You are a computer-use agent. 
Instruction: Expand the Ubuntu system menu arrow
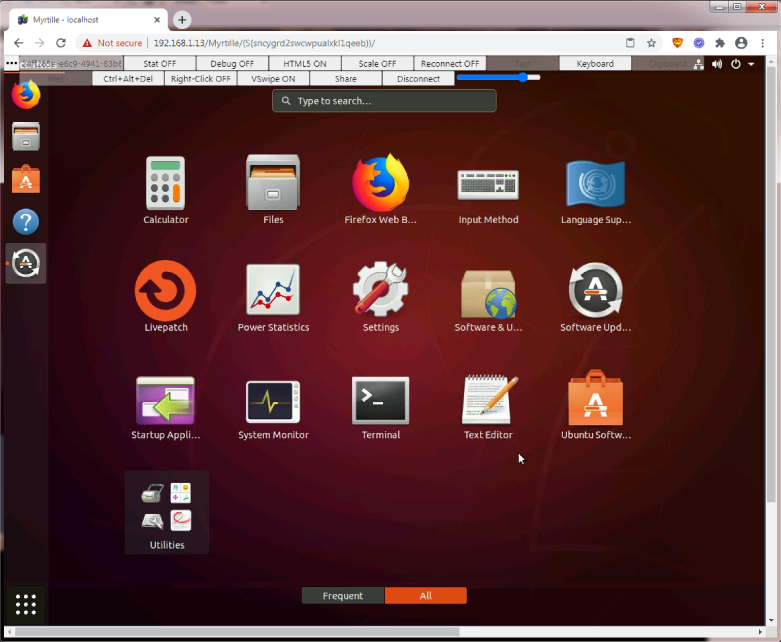pos(751,64)
